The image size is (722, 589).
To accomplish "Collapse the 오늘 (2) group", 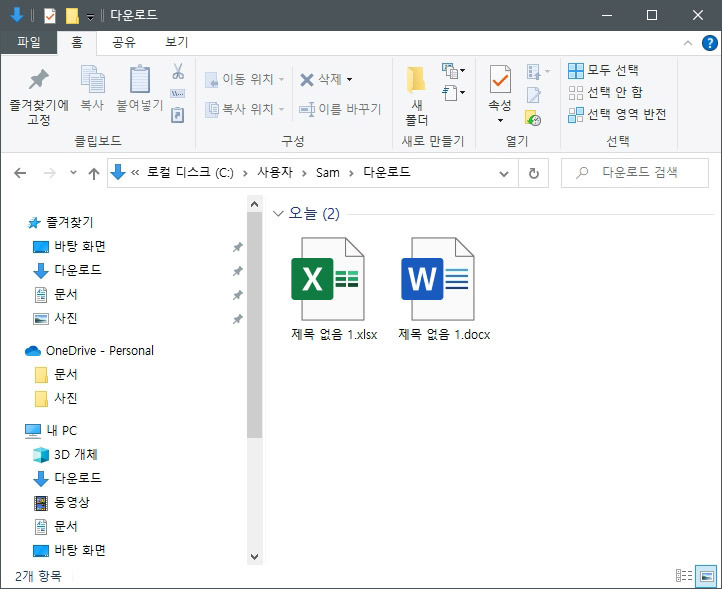I will coord(278,214).
